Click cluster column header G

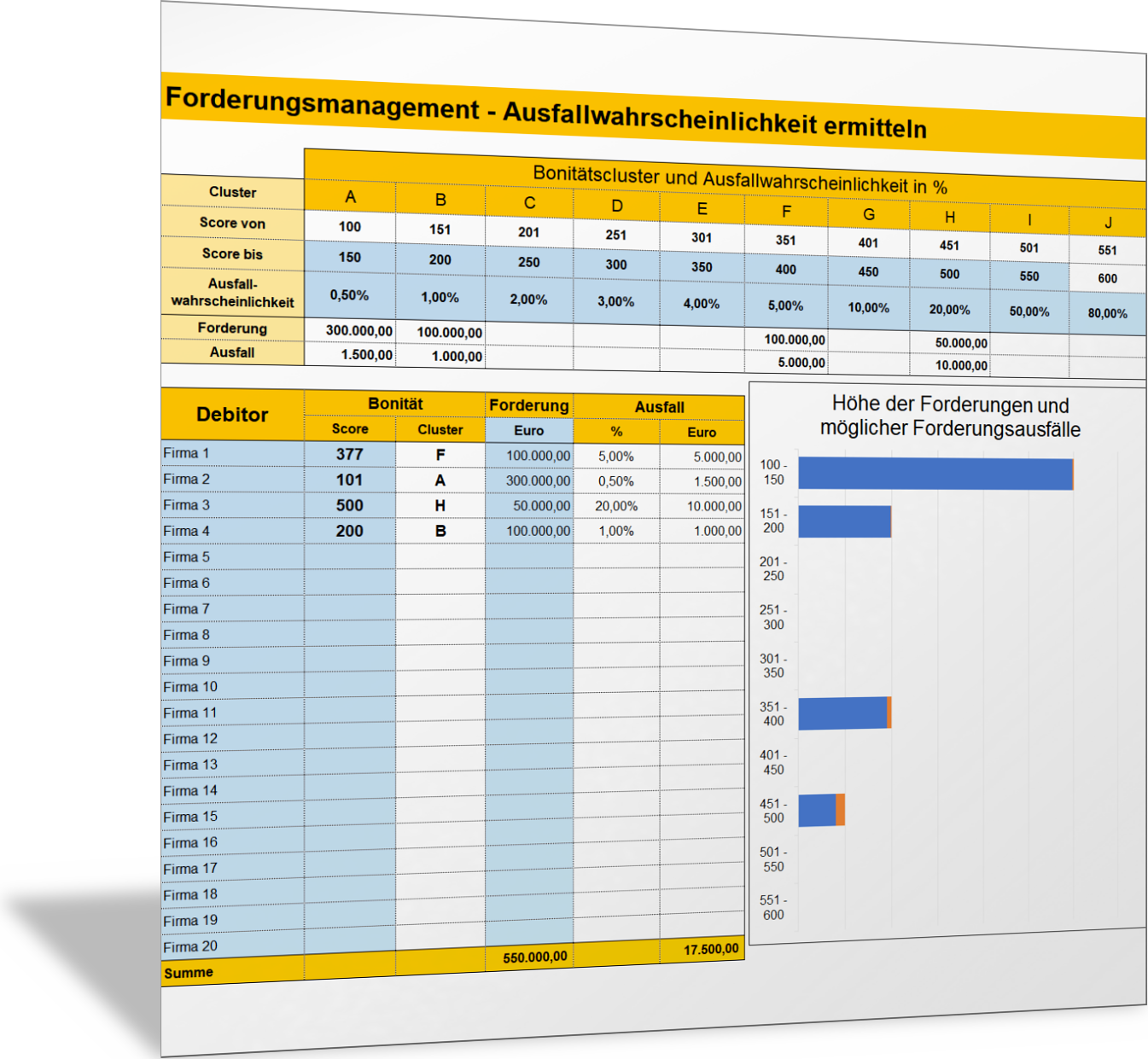coord(869,214)
